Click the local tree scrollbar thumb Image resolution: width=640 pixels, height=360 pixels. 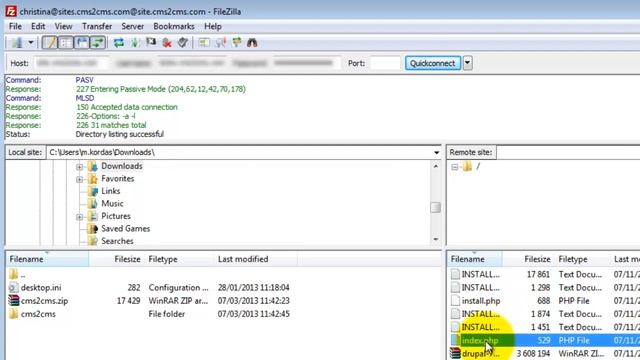pos(436,207)
